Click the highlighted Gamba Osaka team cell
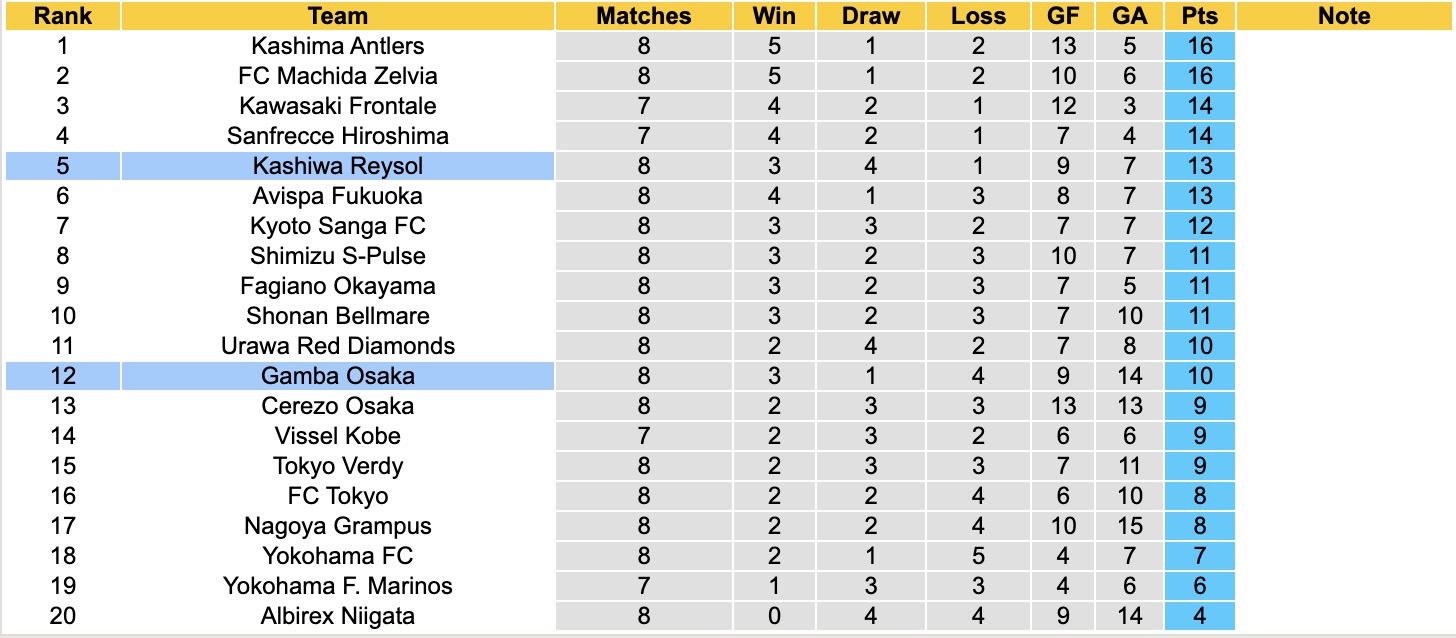 338,376
